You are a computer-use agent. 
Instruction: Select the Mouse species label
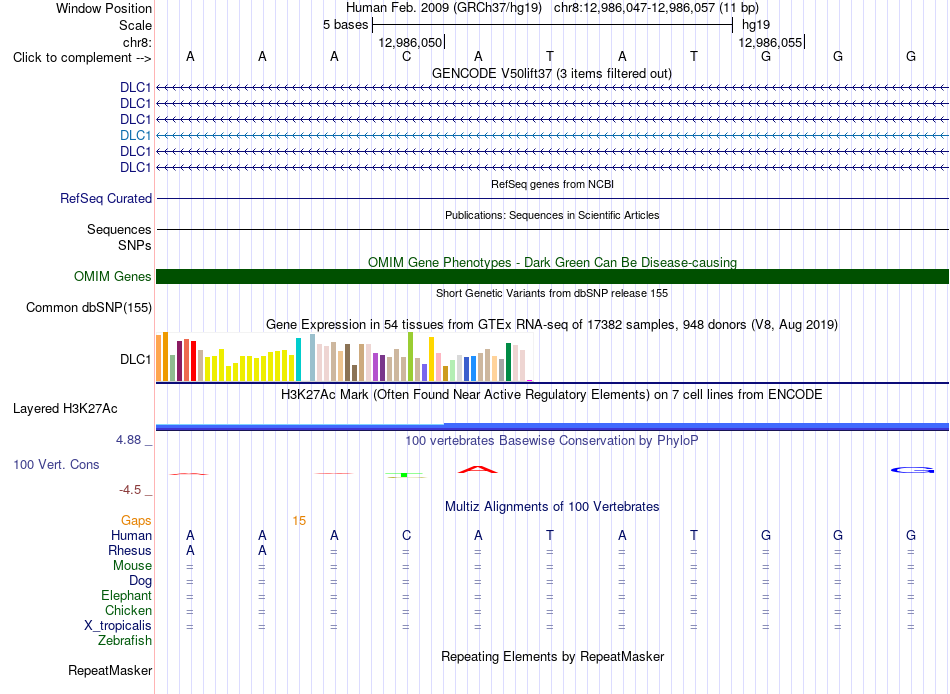[132, 566]
